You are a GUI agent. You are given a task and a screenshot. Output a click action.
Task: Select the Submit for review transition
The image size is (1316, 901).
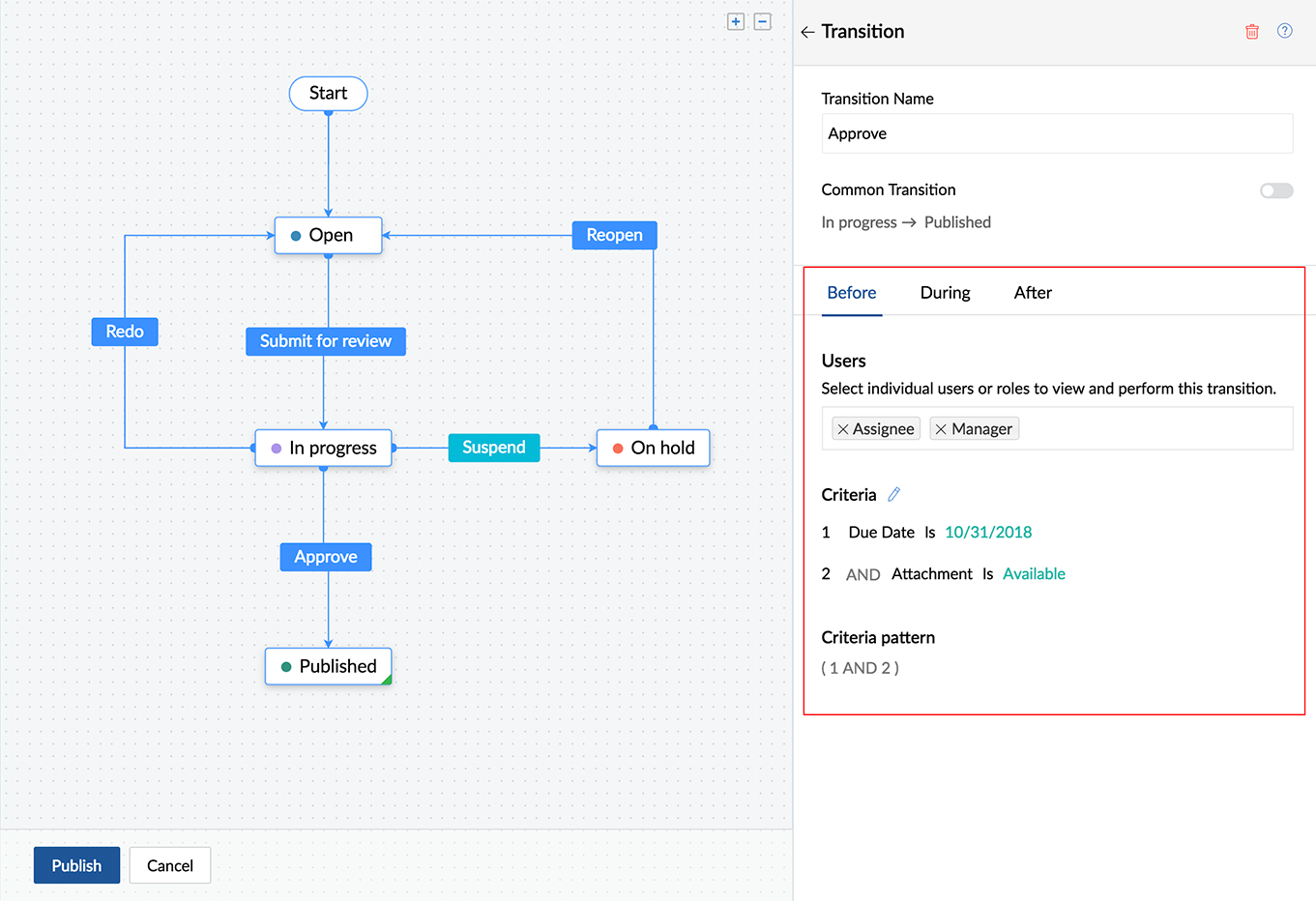pos(325,341)
